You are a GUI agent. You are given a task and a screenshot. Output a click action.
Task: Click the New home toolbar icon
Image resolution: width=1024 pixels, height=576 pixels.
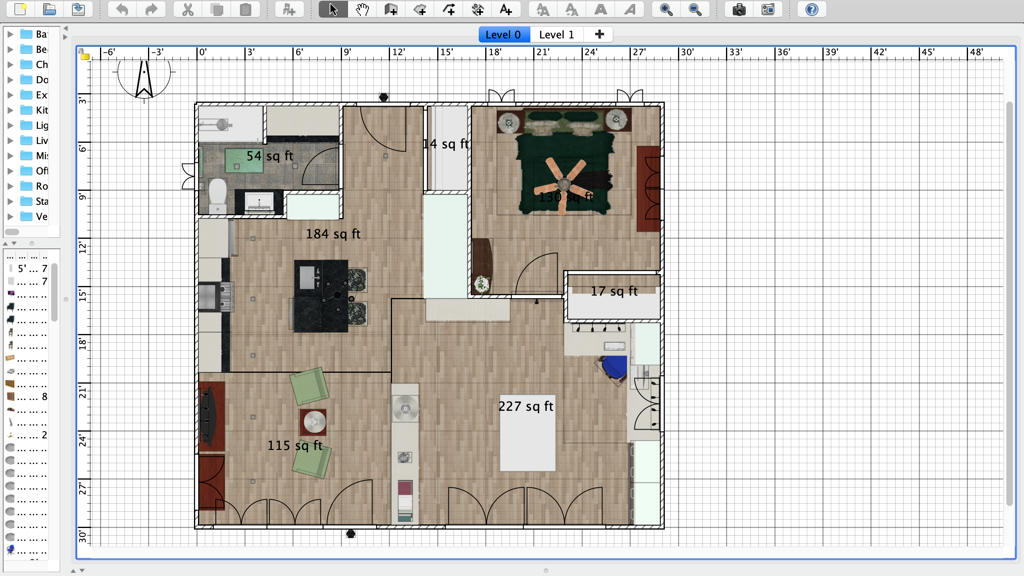(20, 9)
